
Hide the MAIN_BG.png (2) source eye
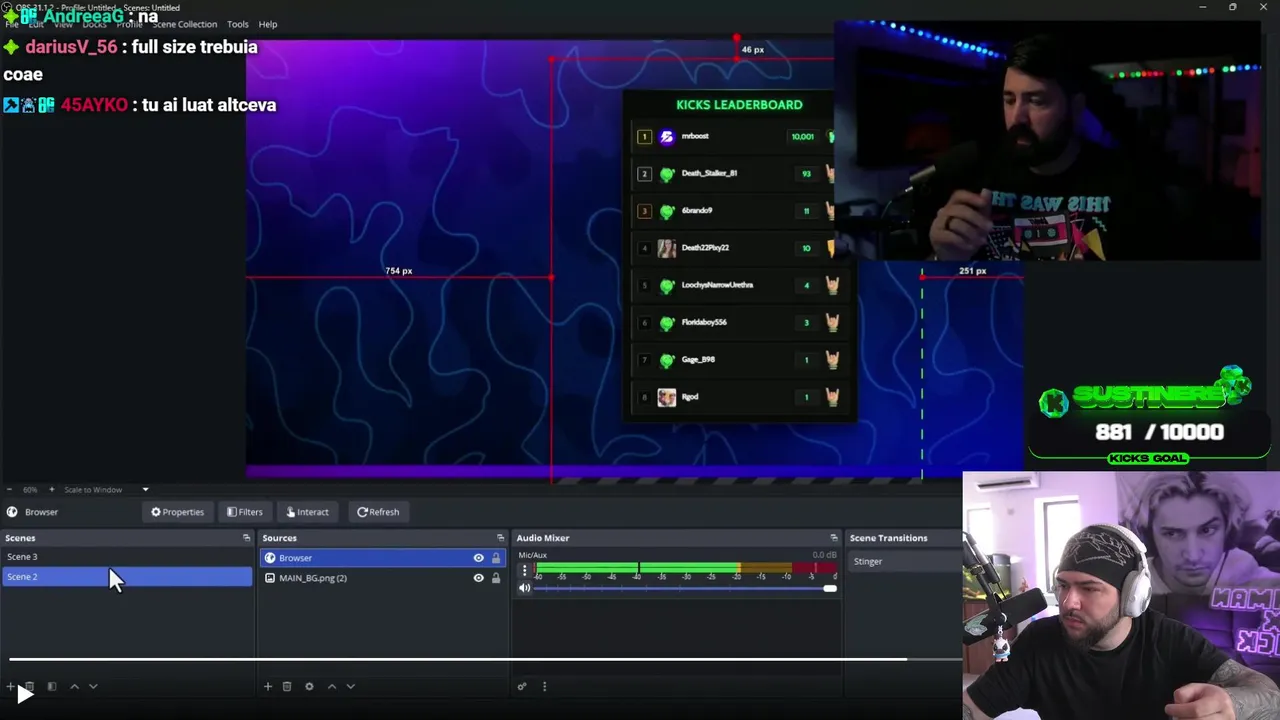pos(478,578)
